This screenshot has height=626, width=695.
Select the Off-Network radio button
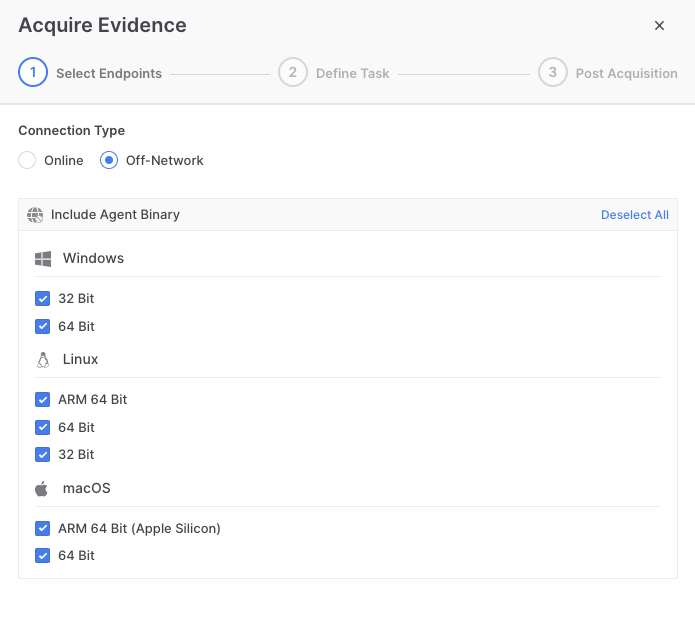109,160
